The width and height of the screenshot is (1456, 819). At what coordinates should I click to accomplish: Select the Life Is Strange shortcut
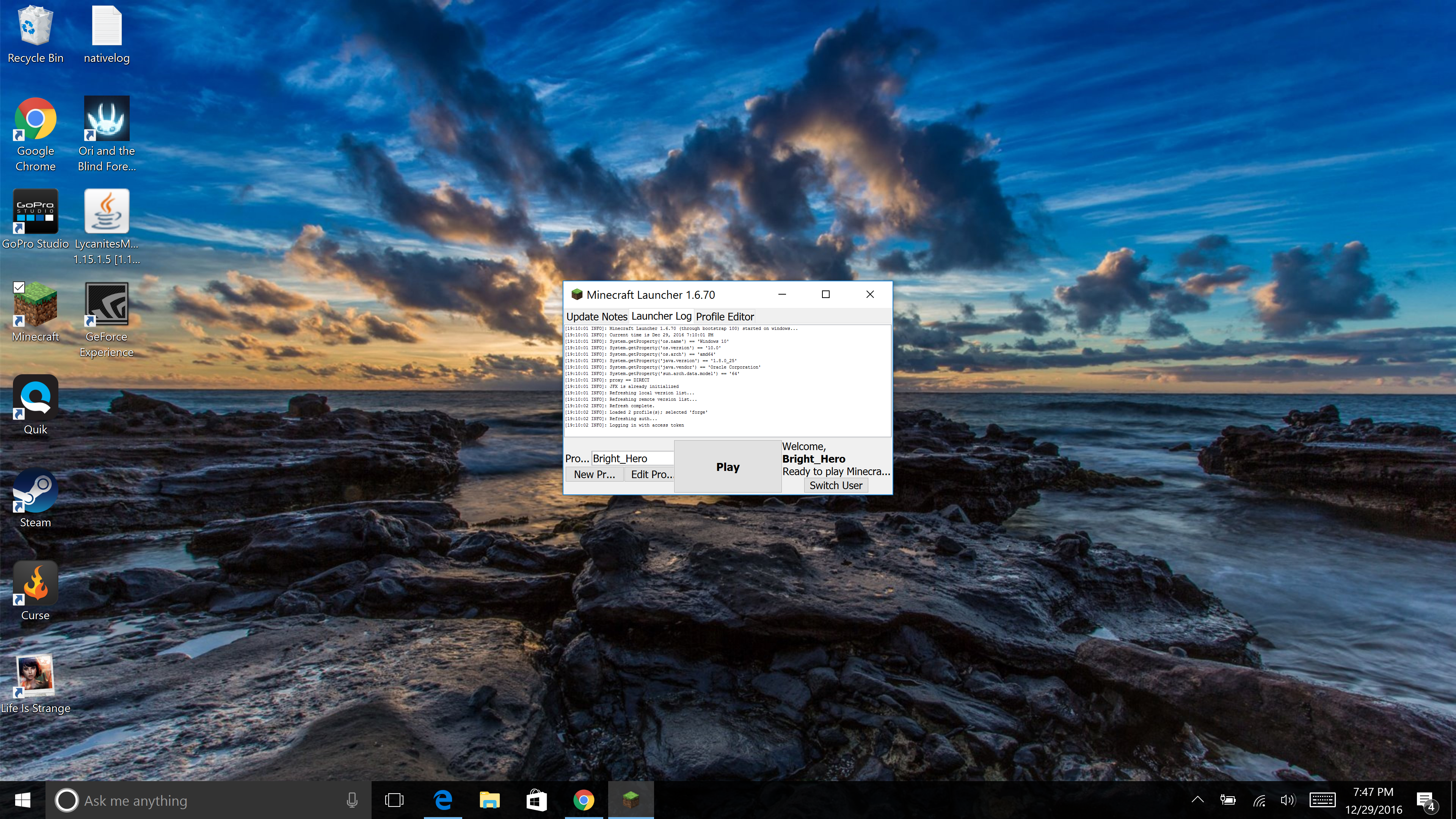click(35, 677)
